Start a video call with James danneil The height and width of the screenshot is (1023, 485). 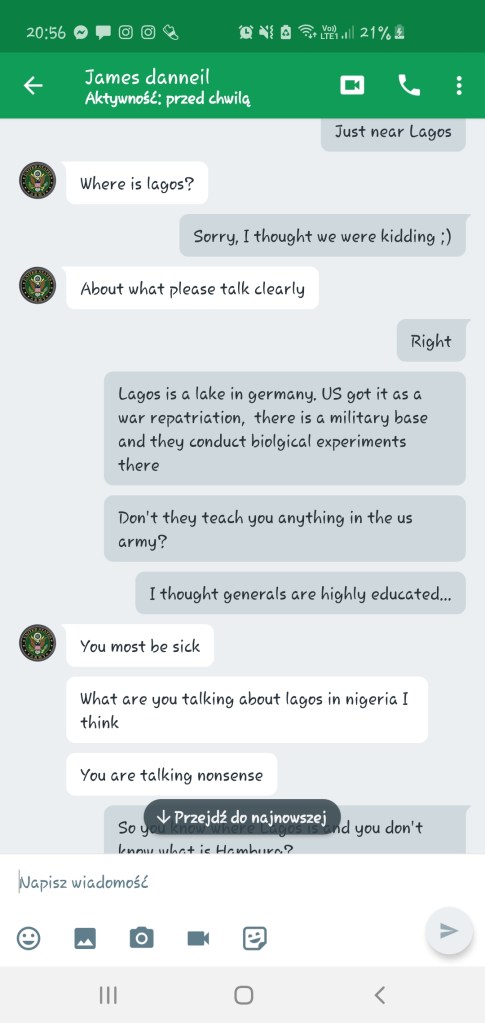coord(352,85)
